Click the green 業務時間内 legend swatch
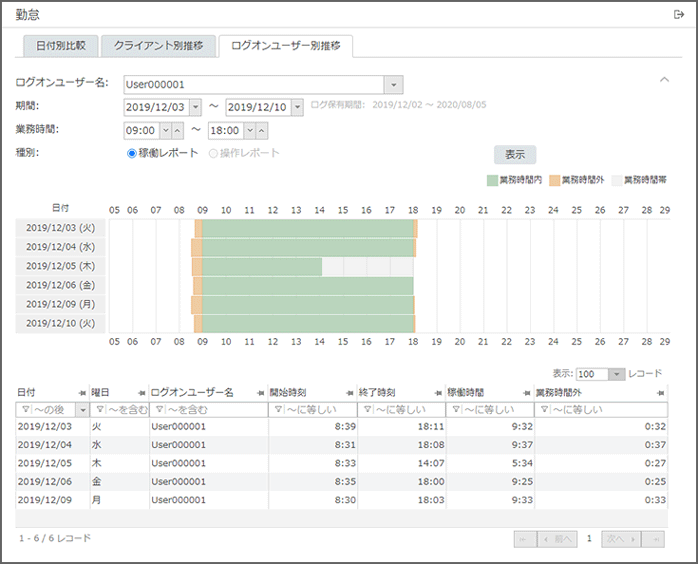 coord(492,181)
